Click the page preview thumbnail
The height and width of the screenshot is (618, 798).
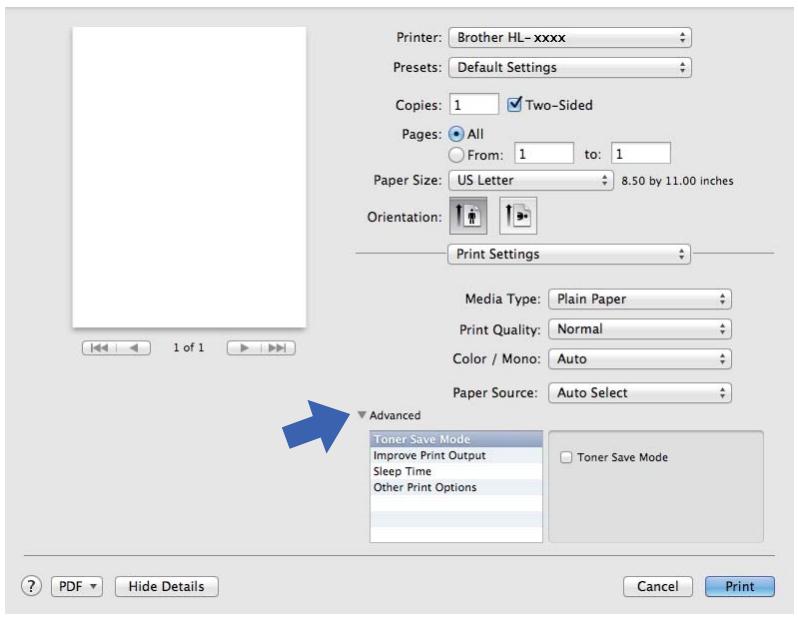point(189,177)
